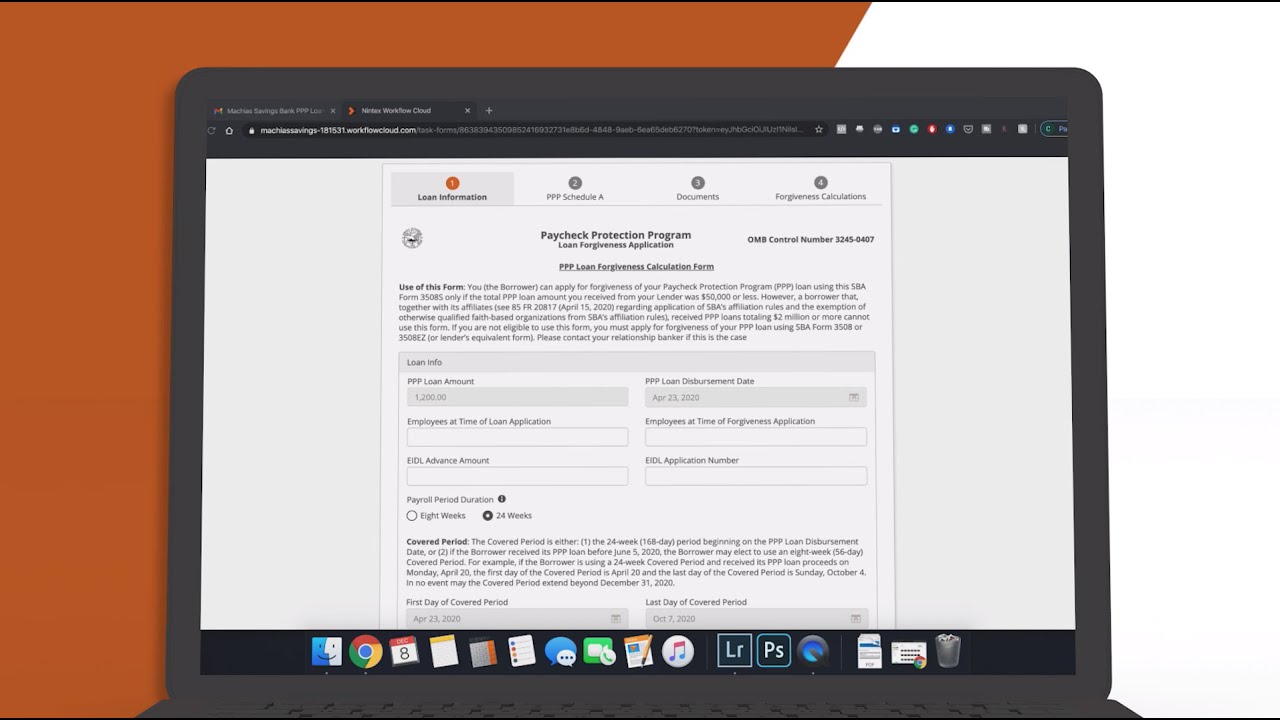Bookmark this page with the star icon
The image size is (1280, 720).
point(819,129)
